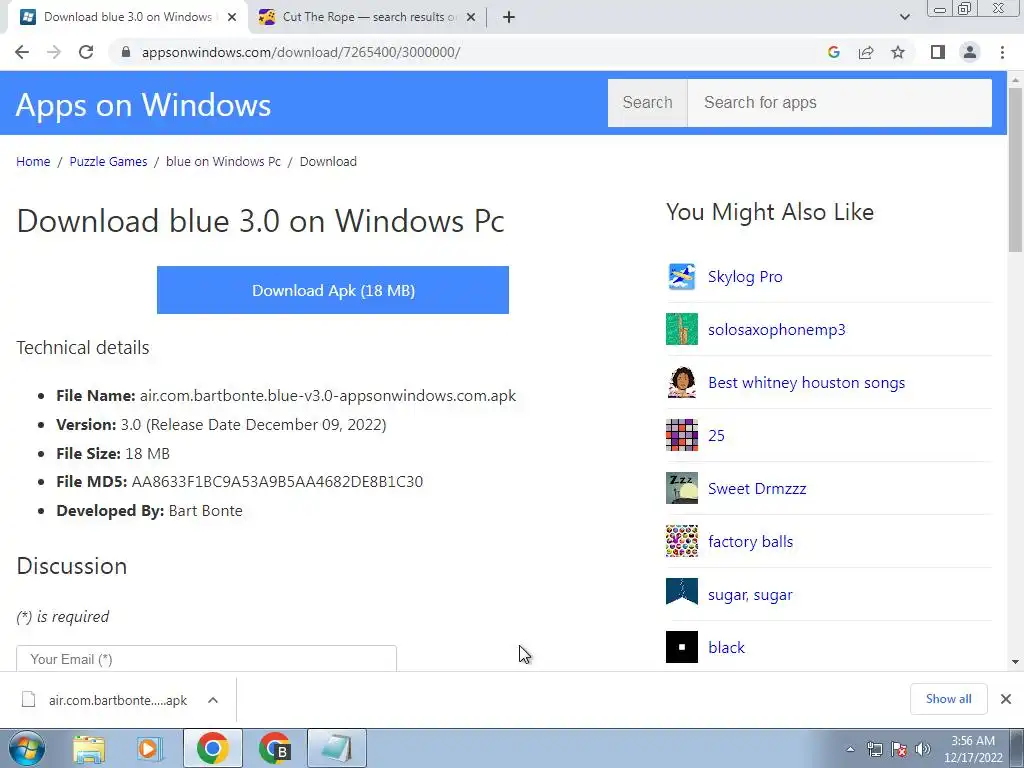Open a new tab with the plus button
This screenshot has height=768, width=1024.
click(509, 17)
